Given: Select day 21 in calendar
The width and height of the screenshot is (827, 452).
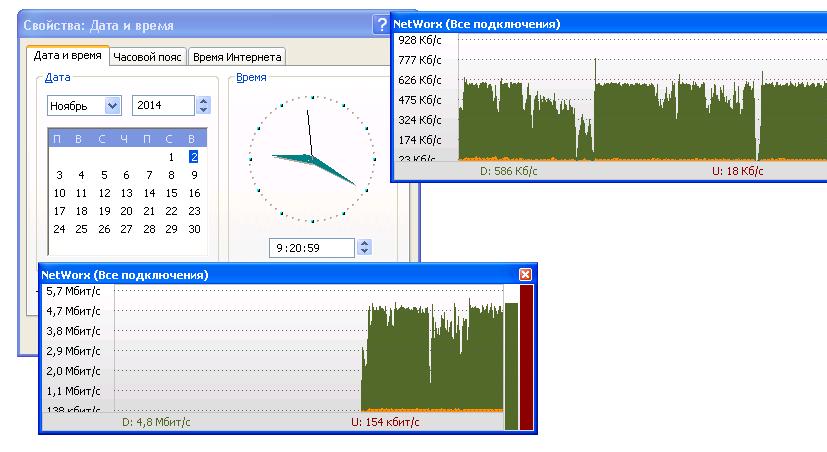Looking at the screenshot, I should pyautogui.click(x=149, y=211).
